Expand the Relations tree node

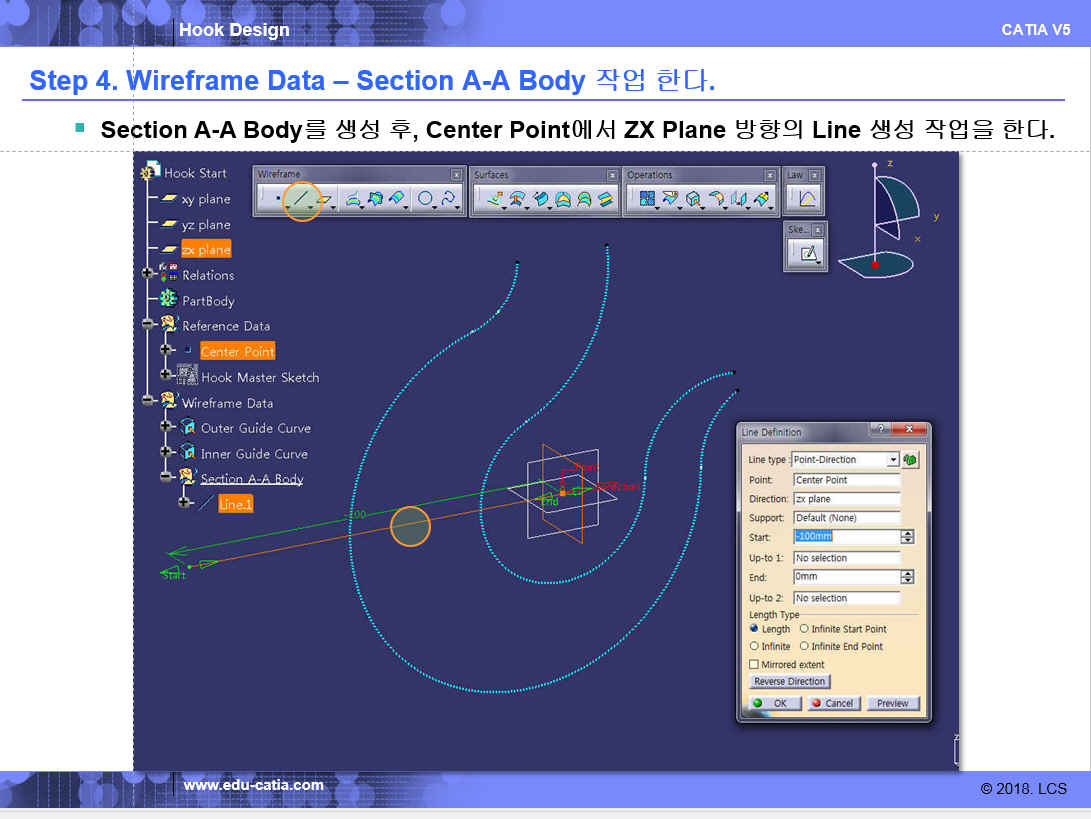[148, 275]
